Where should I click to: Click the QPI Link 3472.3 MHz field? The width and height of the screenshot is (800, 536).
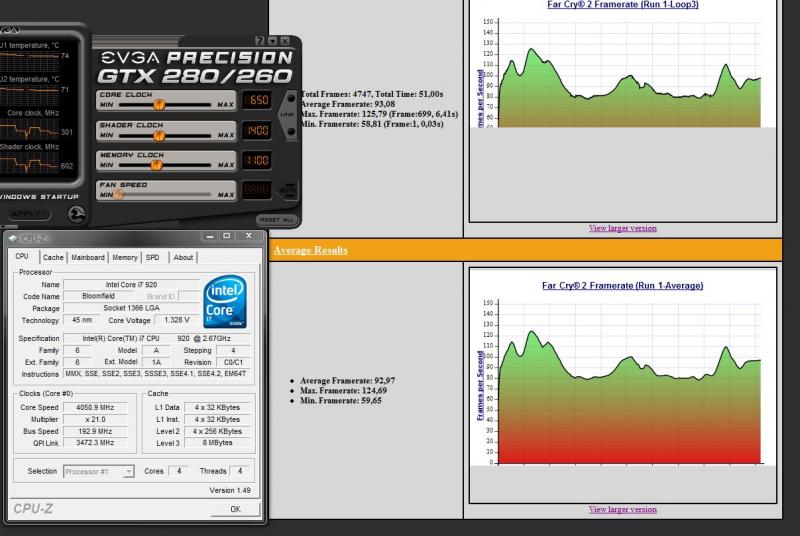coord(95,443)
